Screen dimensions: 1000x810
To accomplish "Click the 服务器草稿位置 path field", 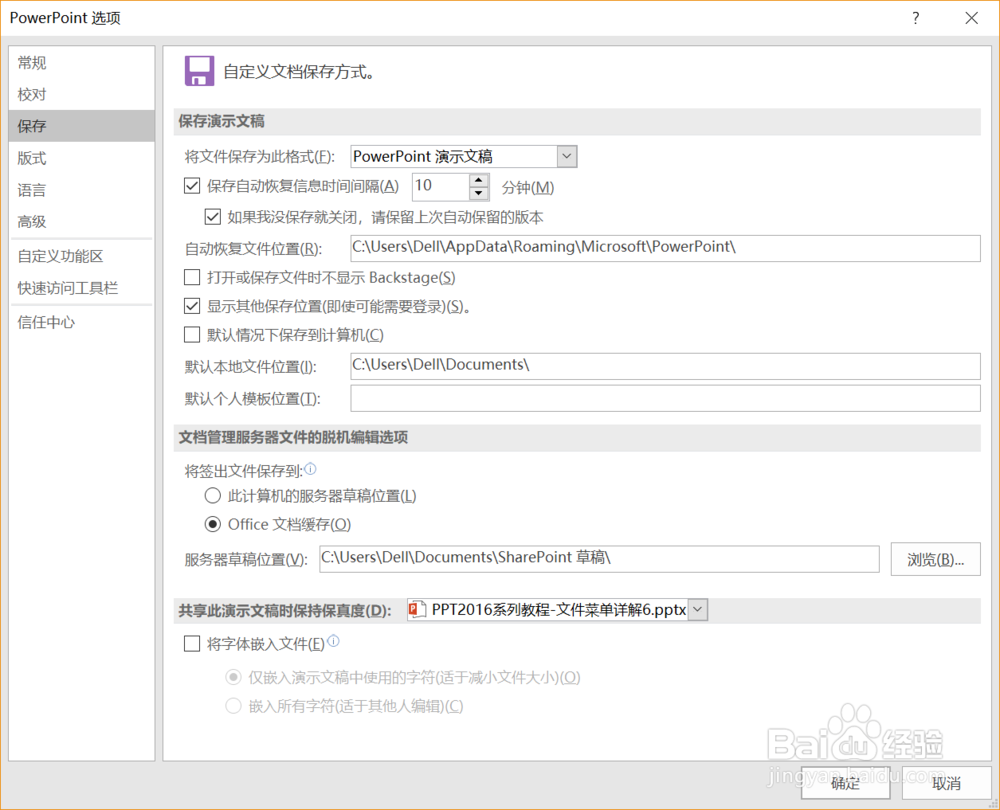I will point(599,559).
